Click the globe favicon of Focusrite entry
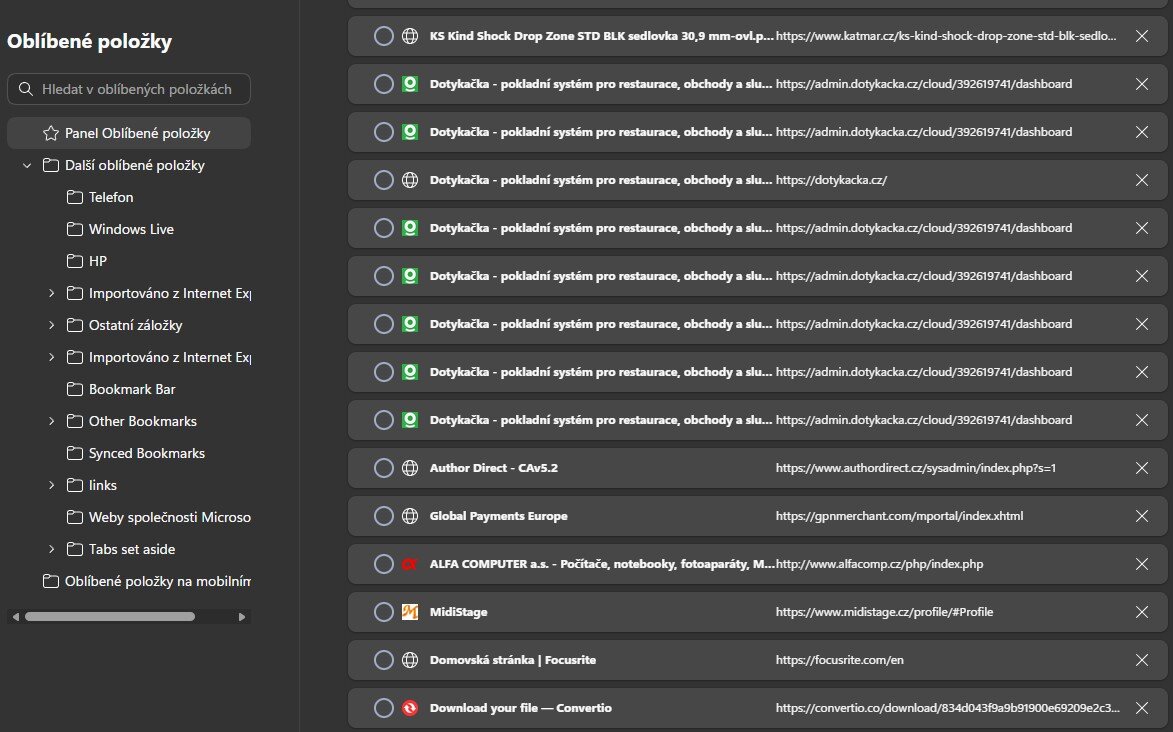This screenshot has height=732, width=1173. (x=410, y=659)
